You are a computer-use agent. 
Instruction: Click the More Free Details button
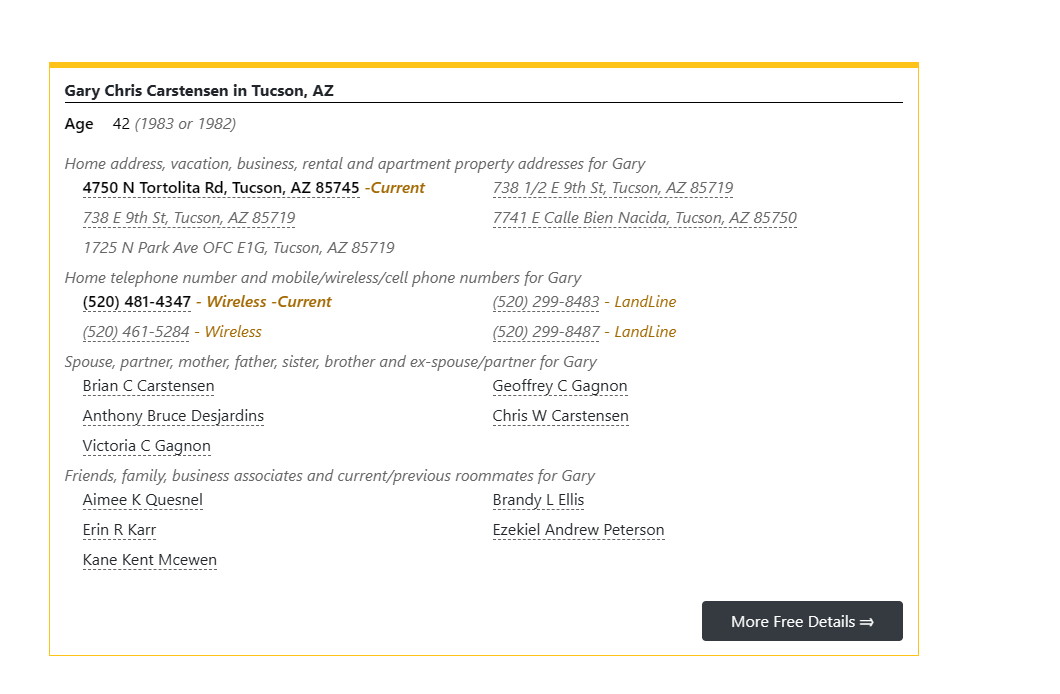tap(802, 621)
